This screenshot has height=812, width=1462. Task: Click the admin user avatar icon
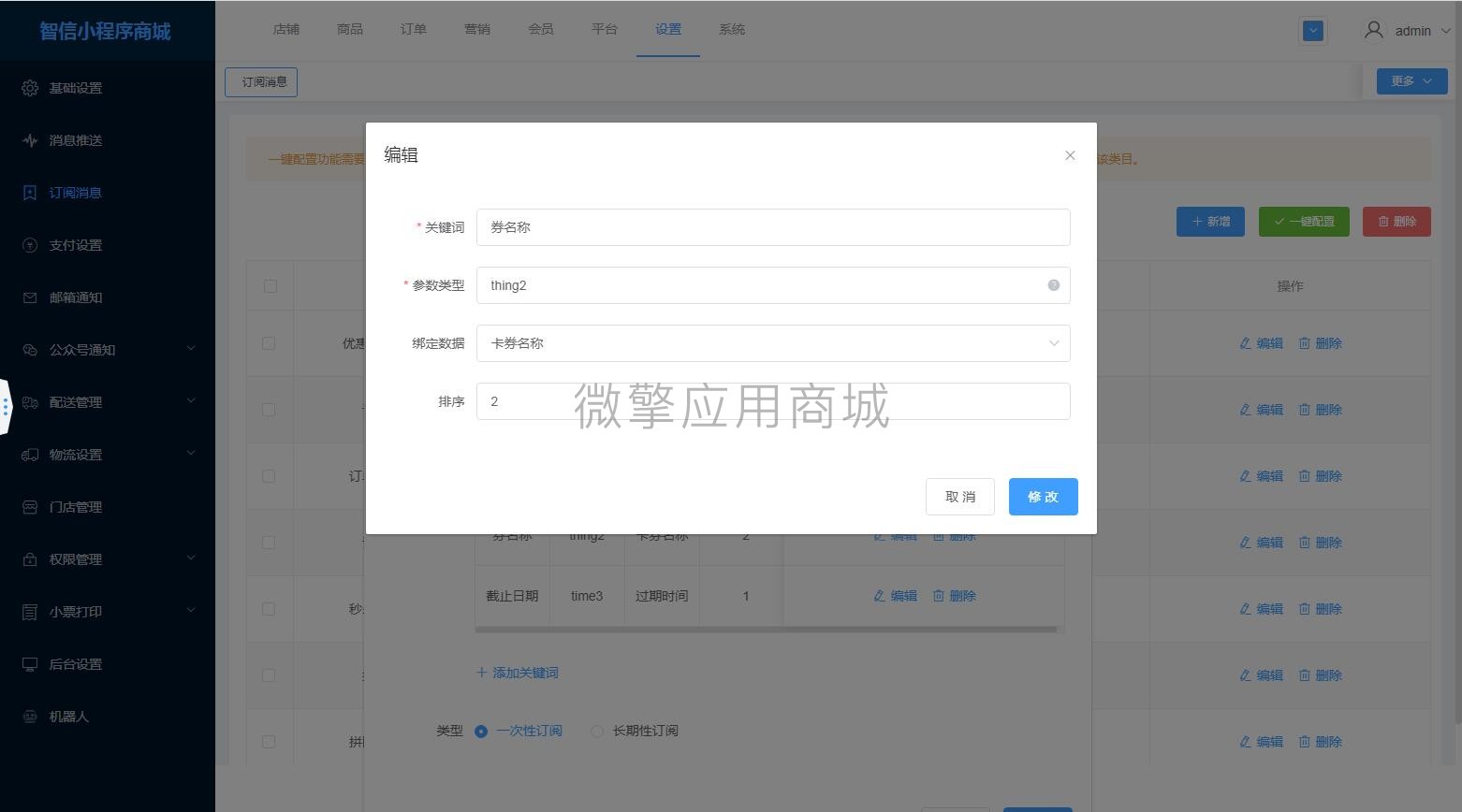1373,30
